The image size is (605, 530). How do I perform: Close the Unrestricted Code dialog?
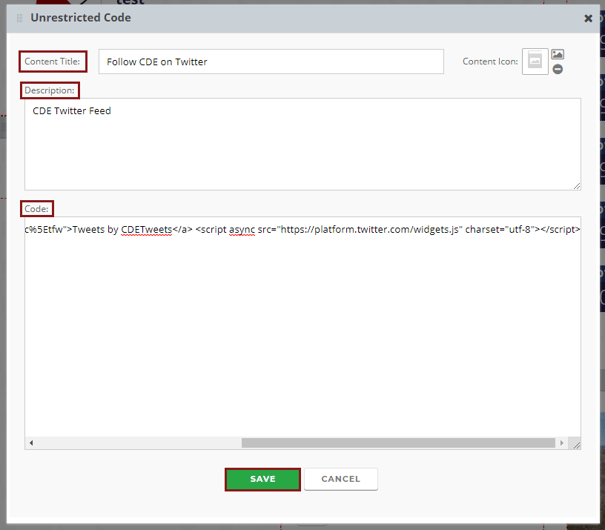pyautogui.click(x=588, y=18)
